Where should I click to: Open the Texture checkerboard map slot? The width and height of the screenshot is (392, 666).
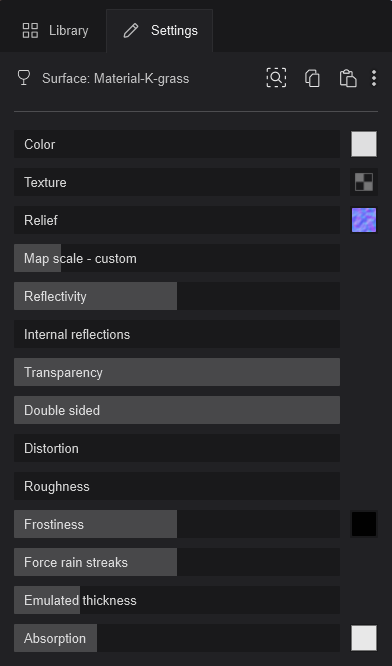[364, 182]
